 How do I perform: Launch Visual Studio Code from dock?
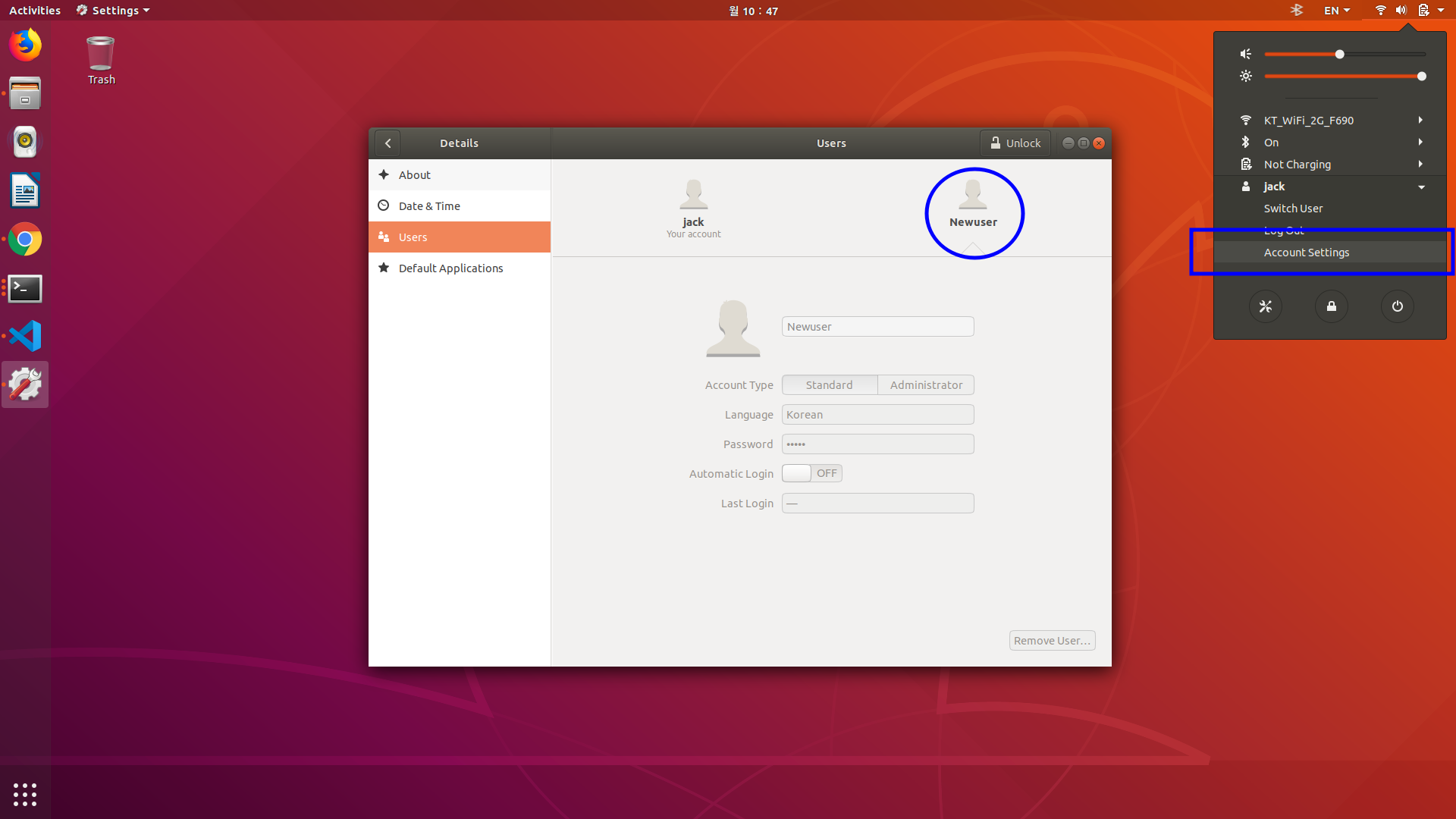(25, 336)
